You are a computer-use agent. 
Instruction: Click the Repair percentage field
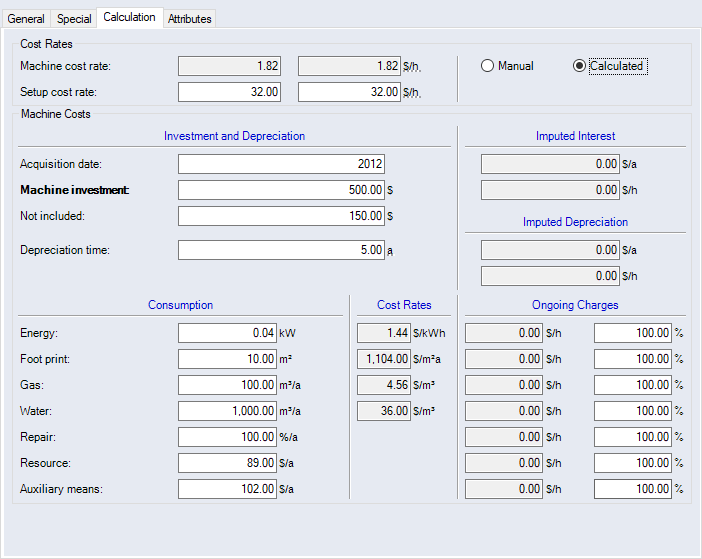[x=227, y=437]
